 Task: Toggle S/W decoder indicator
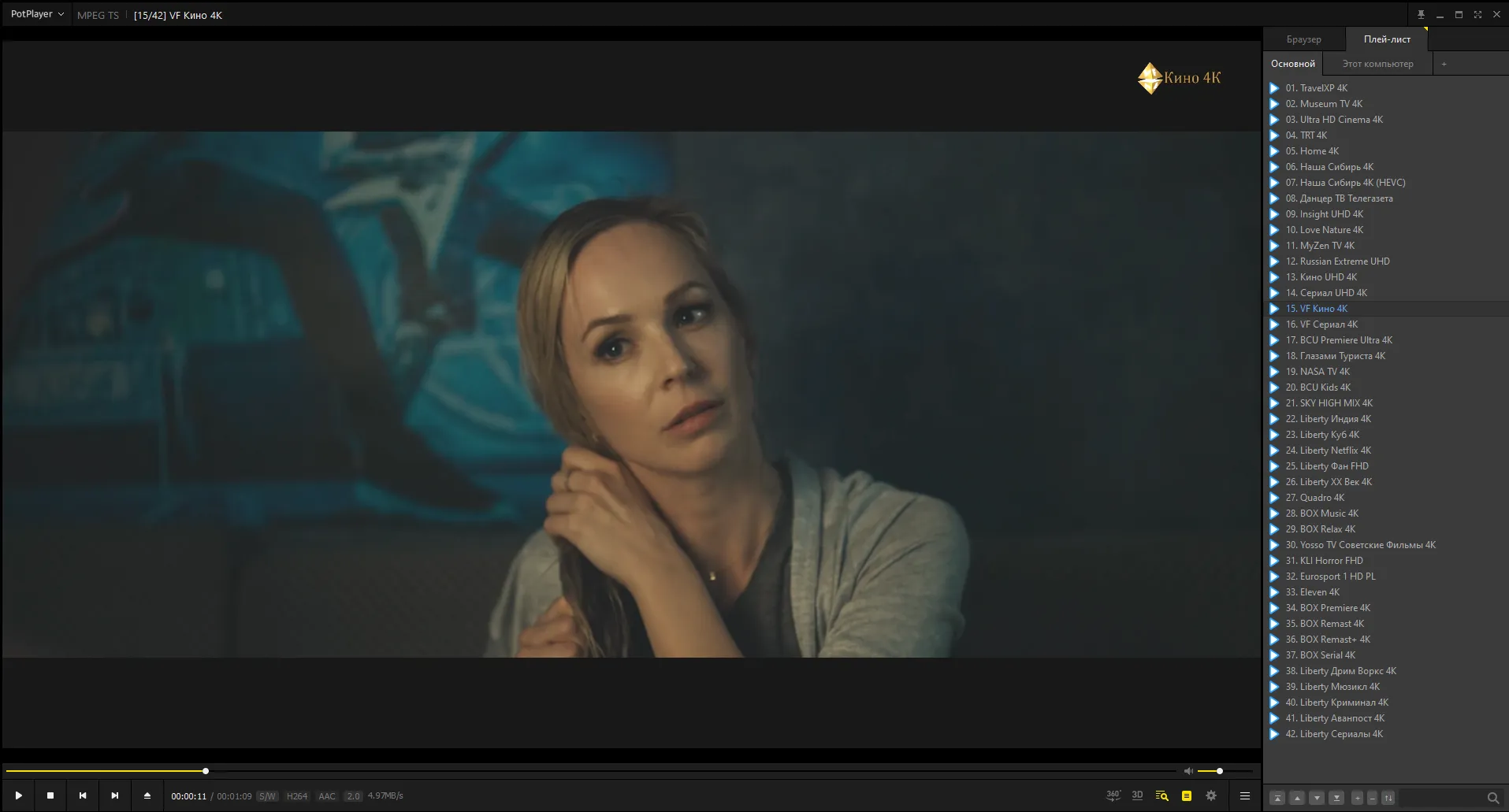267,796
